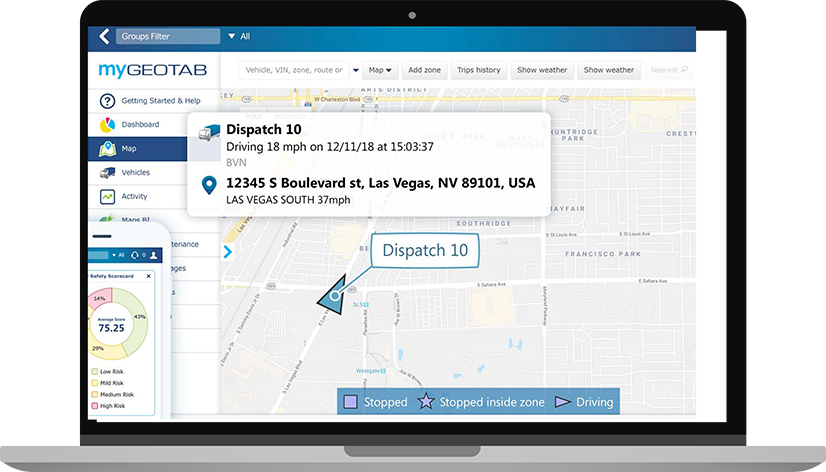Select the Dispatch 10 vehicle arrow marker on map
Screen dimensions: 826x472
coord(333,296)
